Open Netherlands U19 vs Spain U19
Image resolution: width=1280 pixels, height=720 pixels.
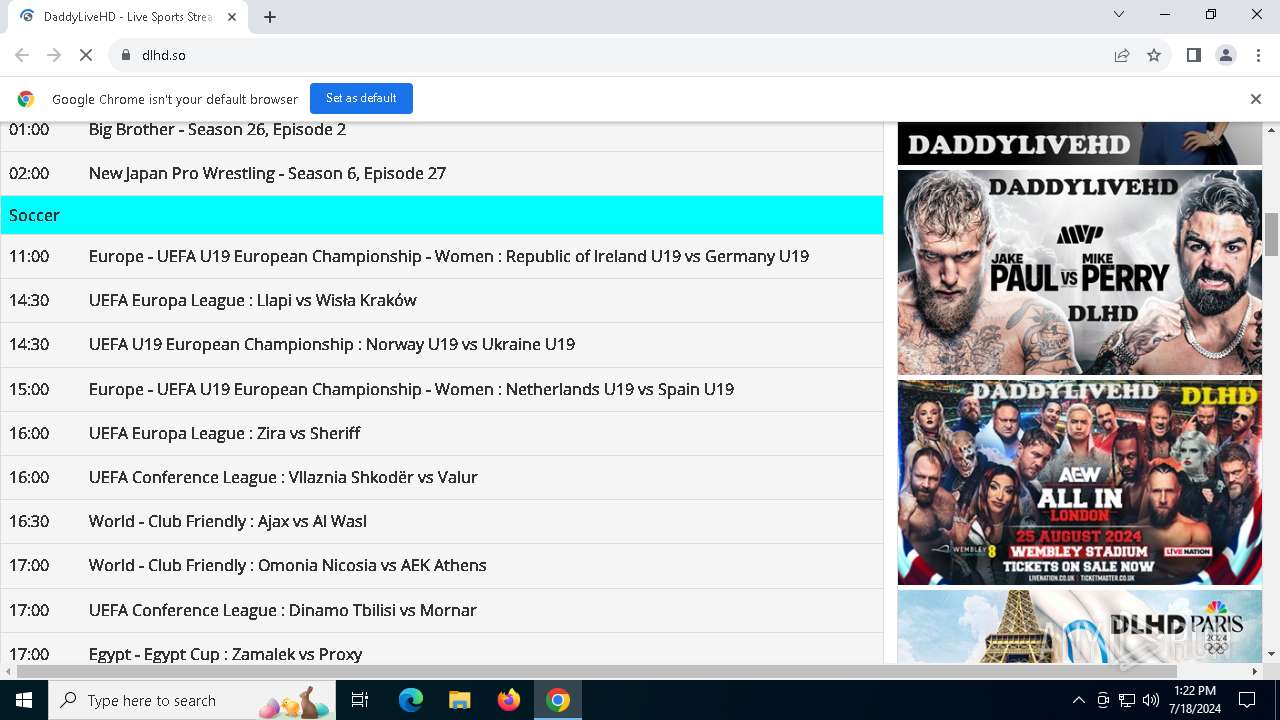click(411, 389)
